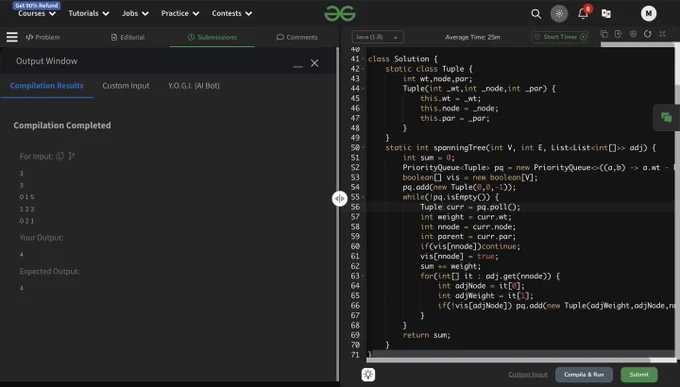Screen dimensions: 680x387
Task: Open editor settings gear
Action: [x=633, y=34]
